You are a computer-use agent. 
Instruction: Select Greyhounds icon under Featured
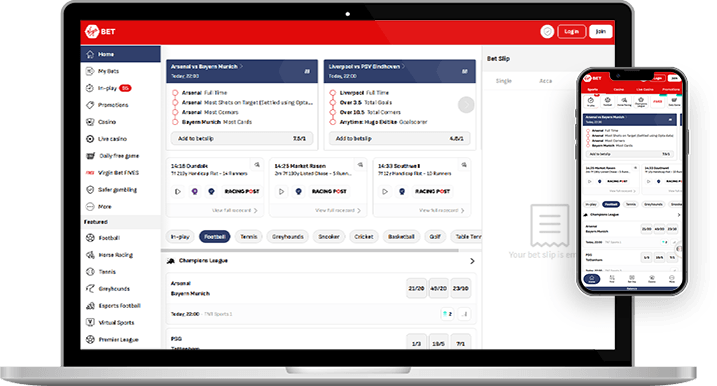(90, 289)
